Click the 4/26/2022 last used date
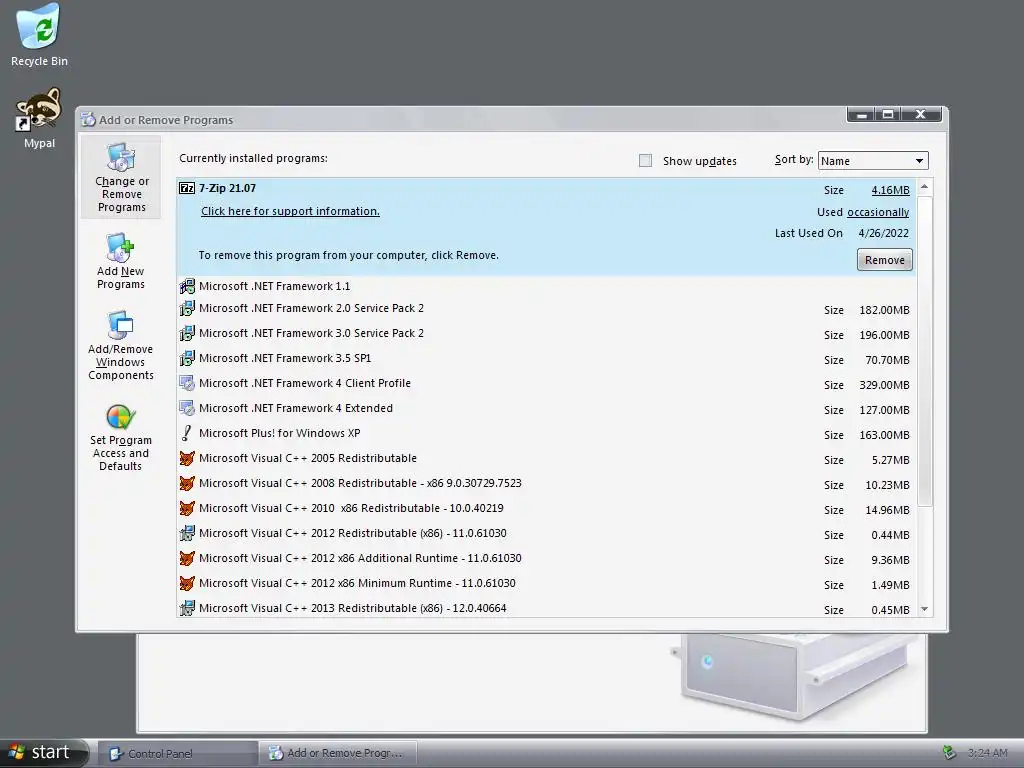The height and width of the screenshot is (768, 1024). 884,233
